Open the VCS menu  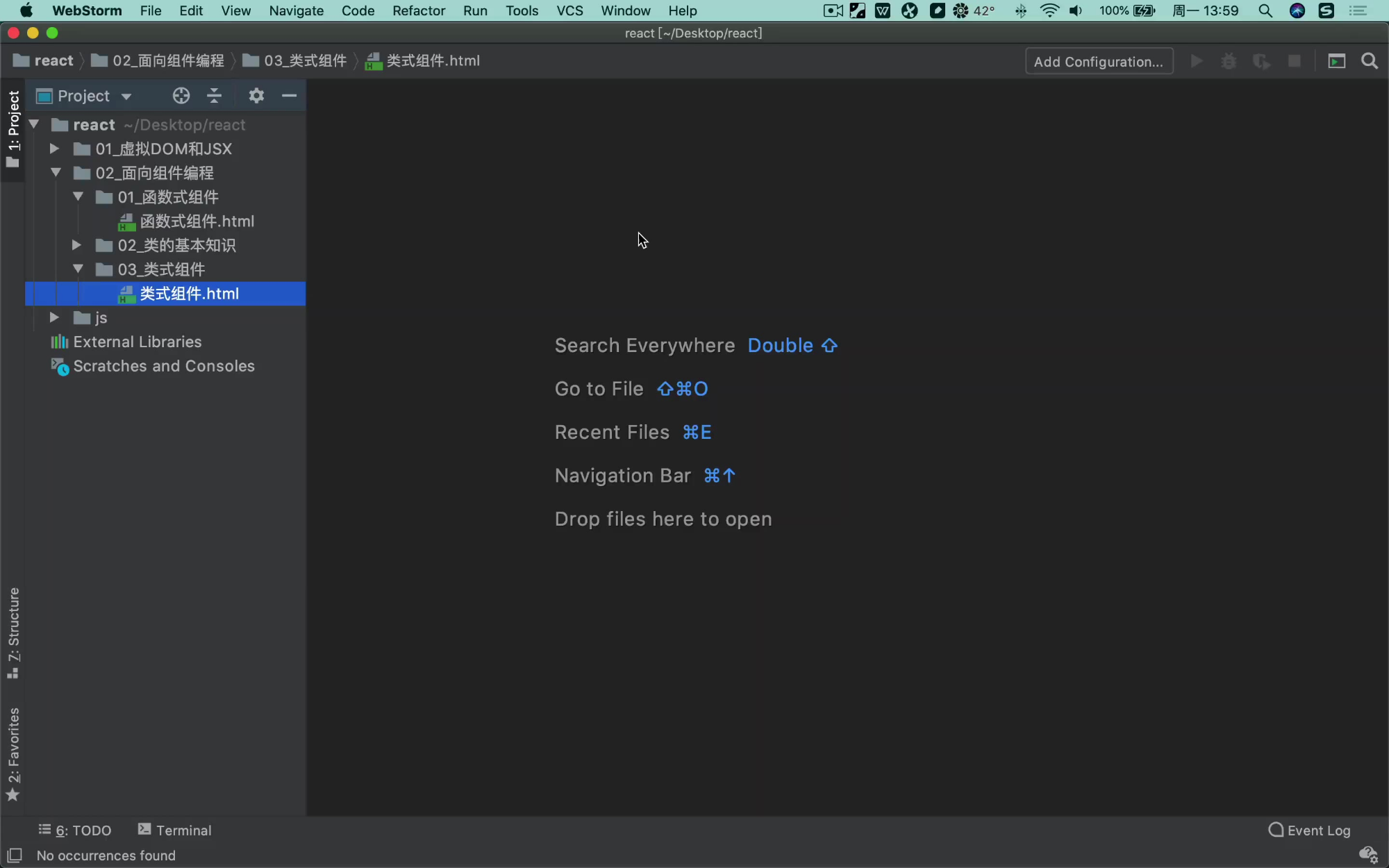coord(569,10)
